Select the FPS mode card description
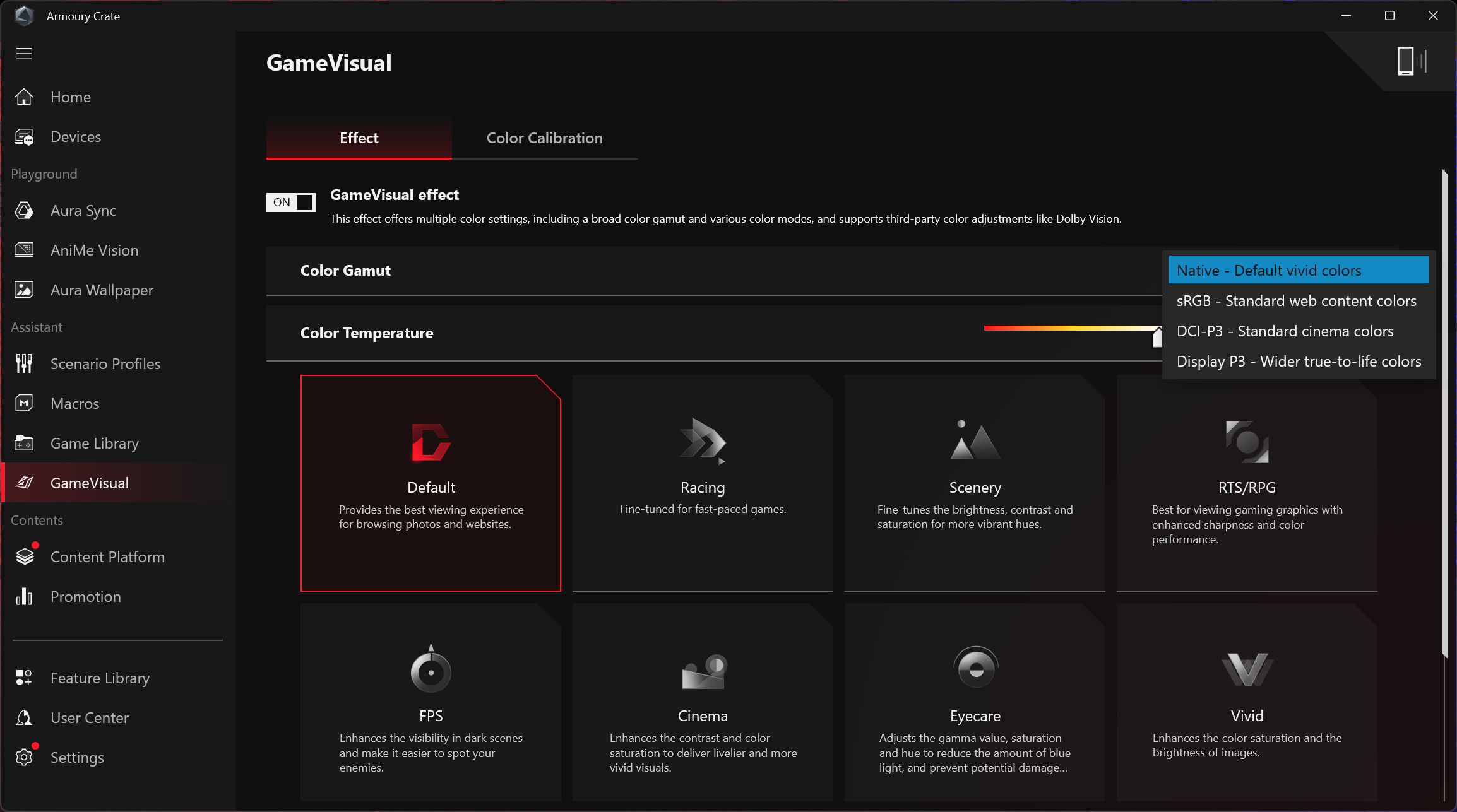 coord(431,753)
